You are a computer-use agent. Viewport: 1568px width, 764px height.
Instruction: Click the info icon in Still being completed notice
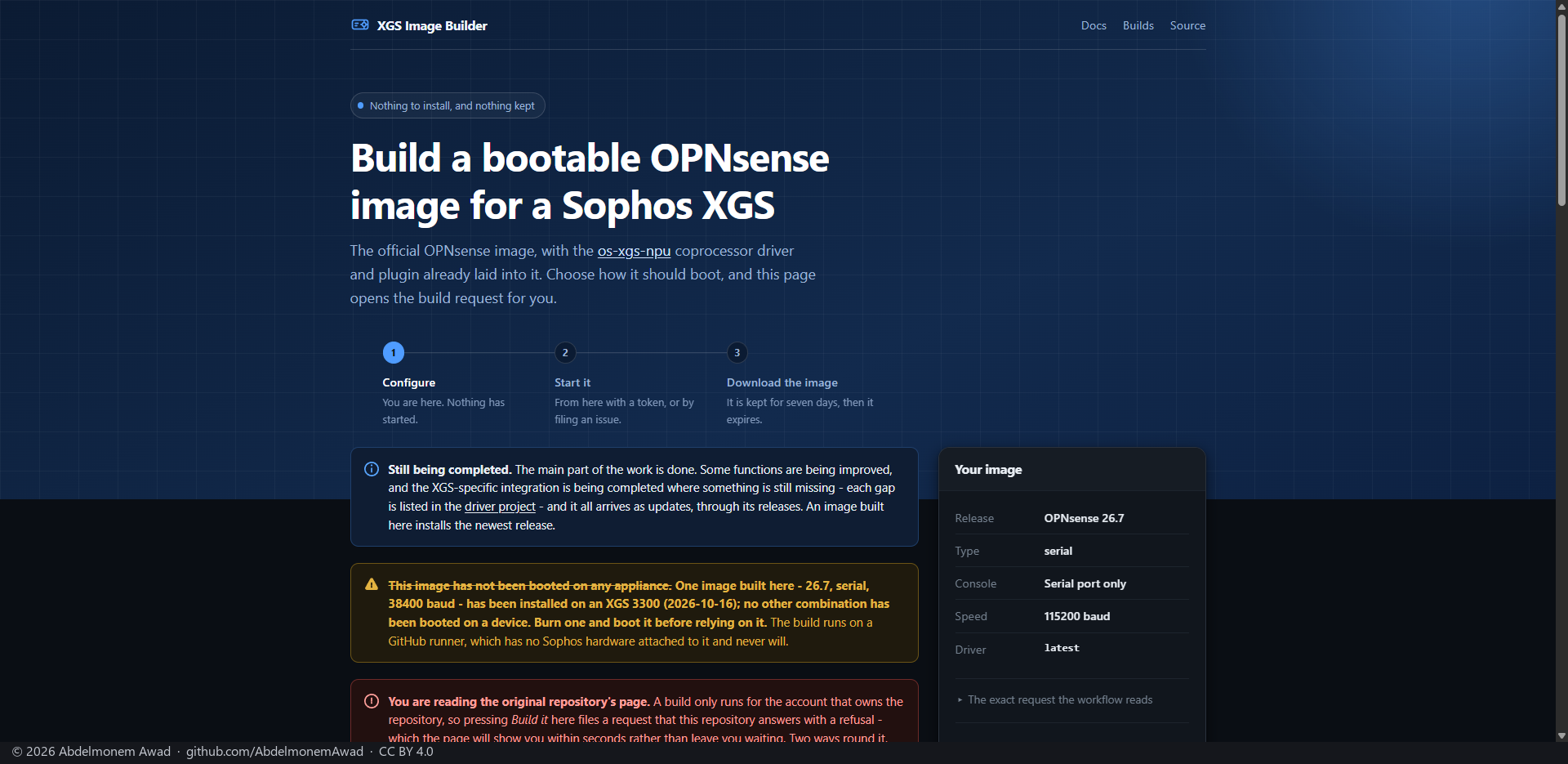point(372,469)
